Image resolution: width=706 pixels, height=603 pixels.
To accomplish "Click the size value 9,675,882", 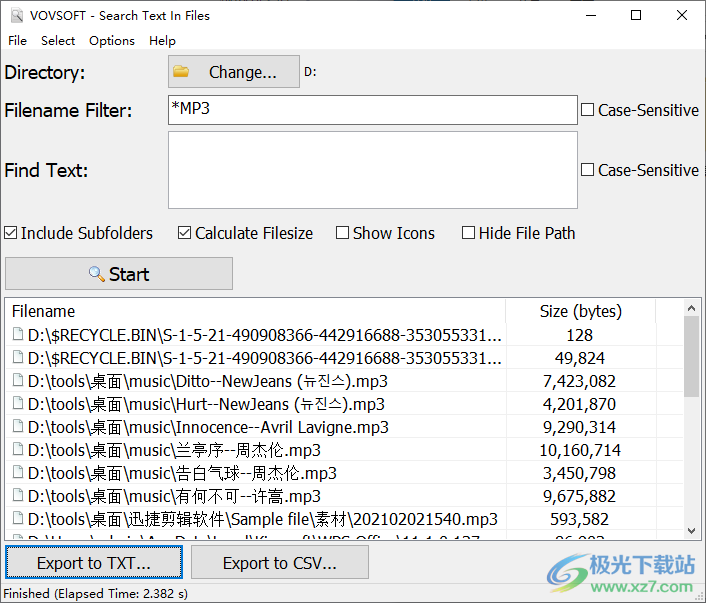I will point(579,496).
